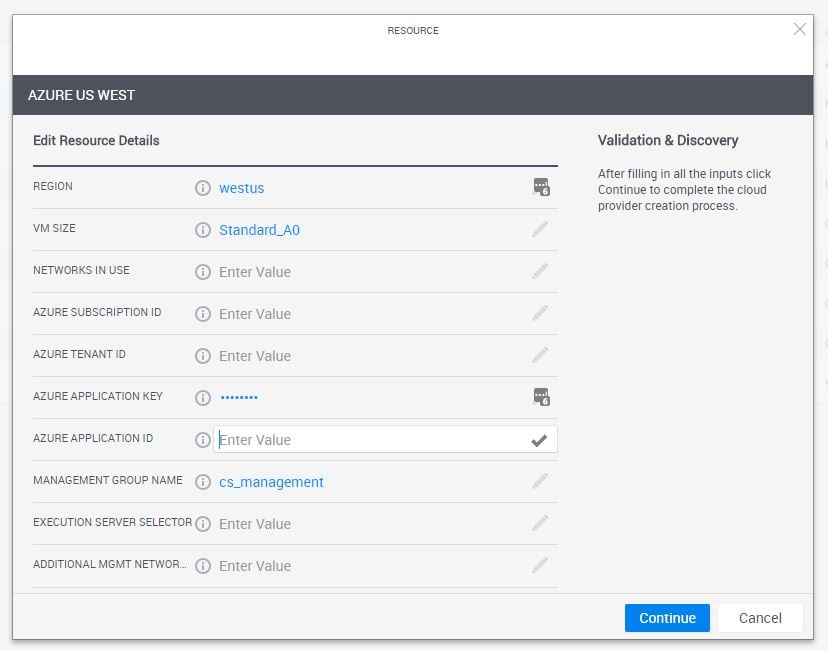Image resolution: width=828 pixels, height=650 pixels.
Task: Close the RESOURCE dialog
Action: (x=799, y=29)
